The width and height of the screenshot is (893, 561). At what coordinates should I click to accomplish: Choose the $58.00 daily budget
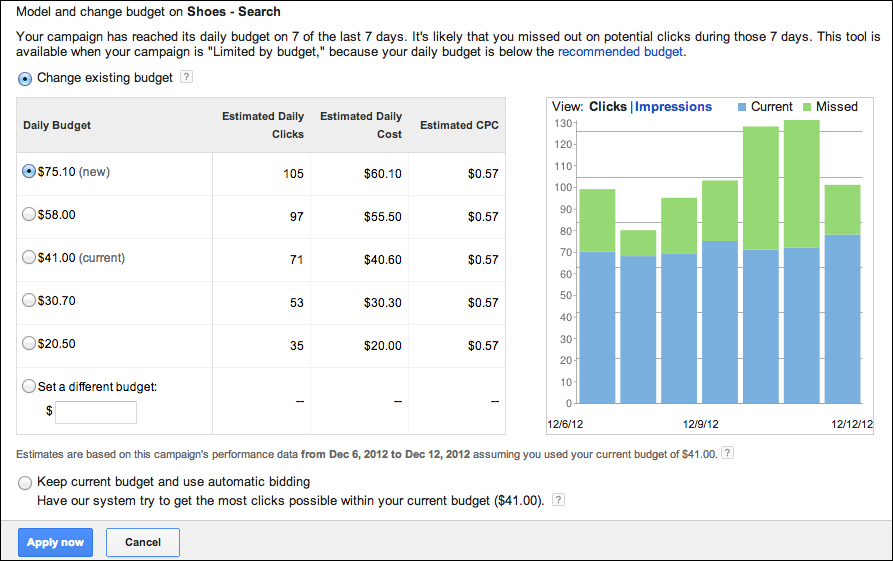(29, 214)
